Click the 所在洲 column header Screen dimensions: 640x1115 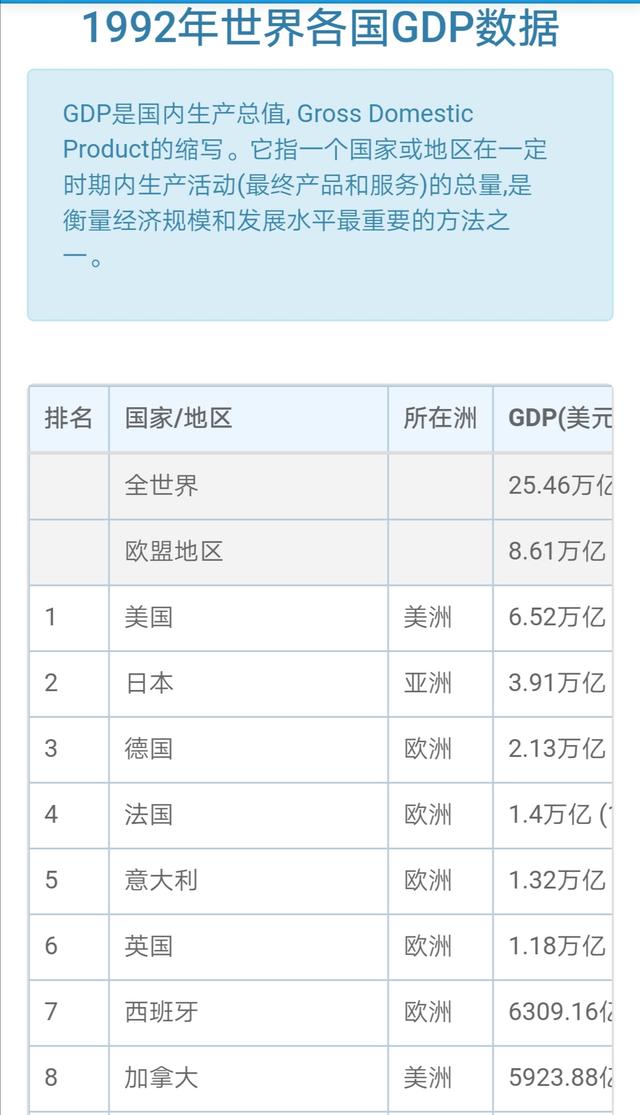coord(440,418)
